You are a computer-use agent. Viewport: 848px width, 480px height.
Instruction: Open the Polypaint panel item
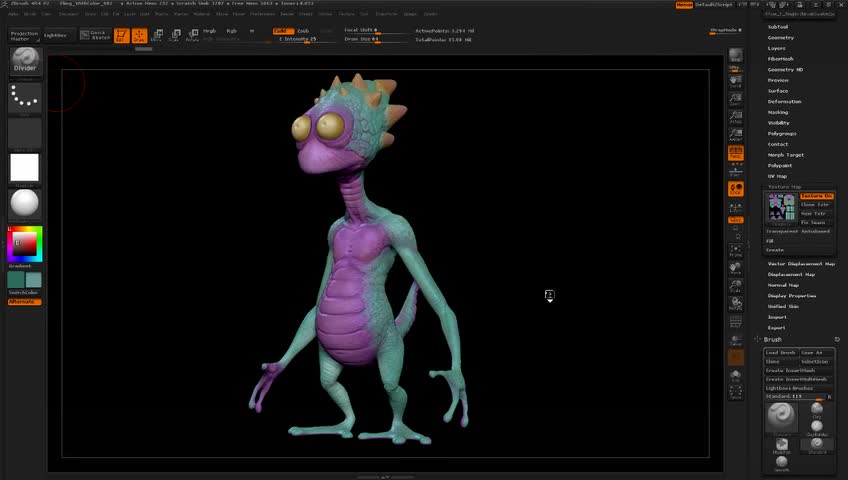[780, 166]
